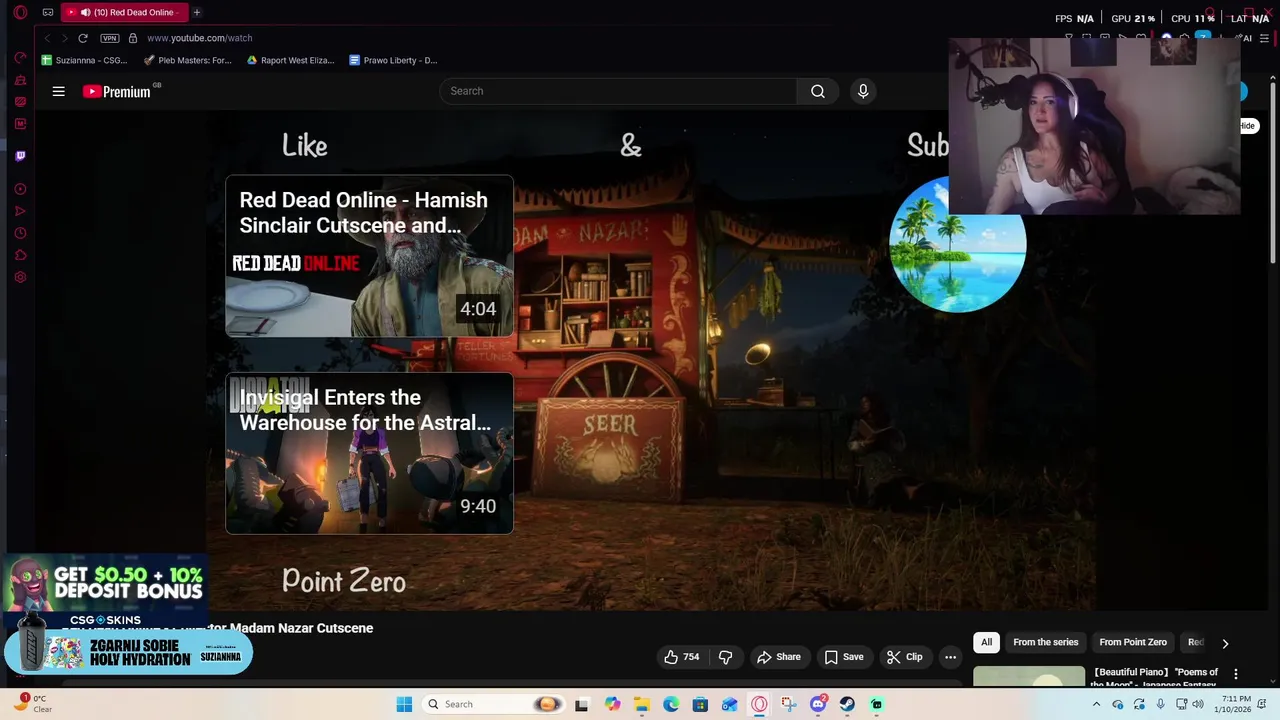Select the Red Dead Online tab
Viewport: 1280px width, 720px height.
point(124,12)
